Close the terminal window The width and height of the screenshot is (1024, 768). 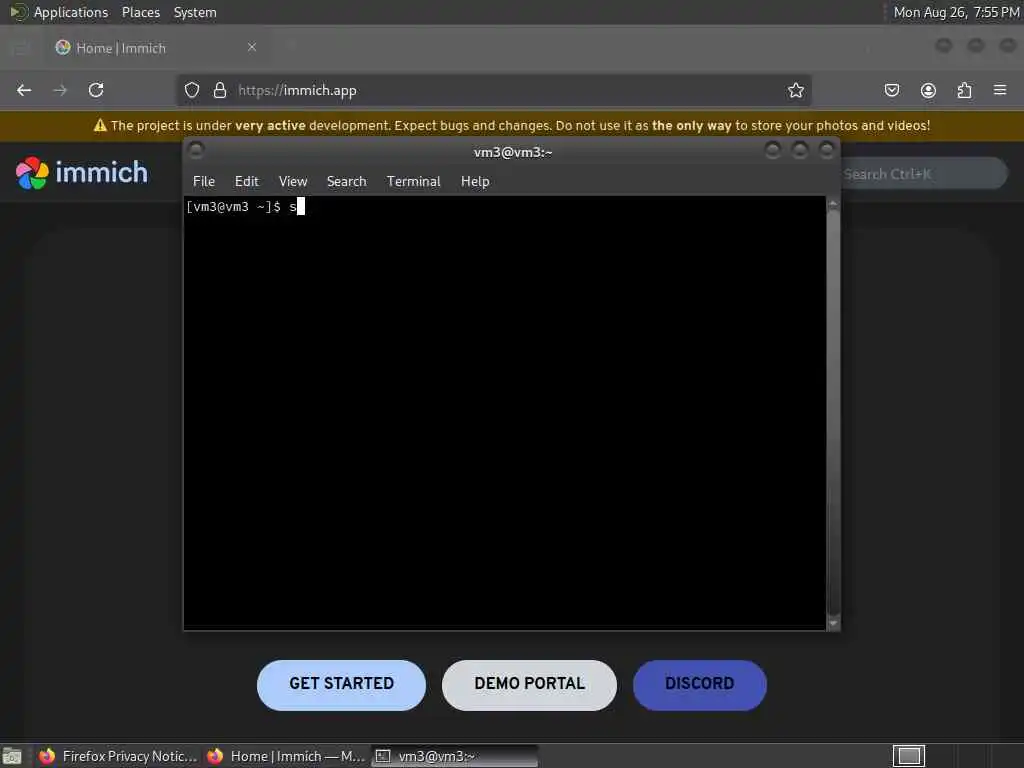[826, 151]
